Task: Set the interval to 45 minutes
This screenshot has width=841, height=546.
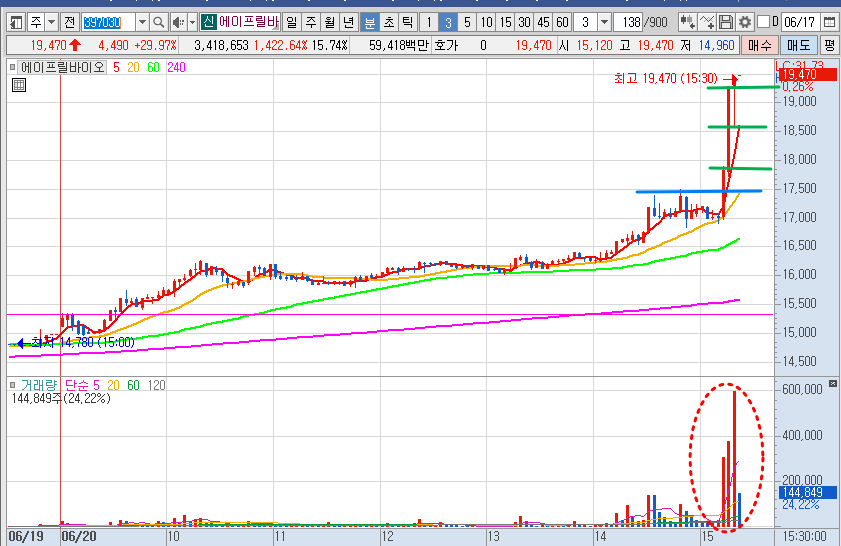Action: click(x=543, y=23)
